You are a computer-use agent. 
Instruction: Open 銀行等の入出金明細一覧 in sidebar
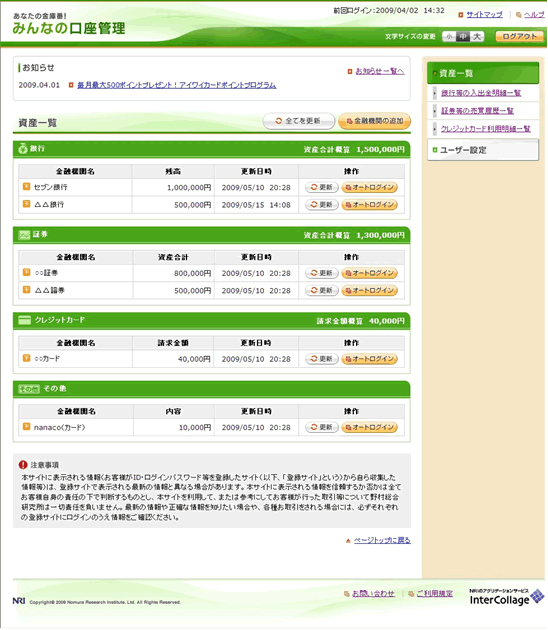(481, 93)
